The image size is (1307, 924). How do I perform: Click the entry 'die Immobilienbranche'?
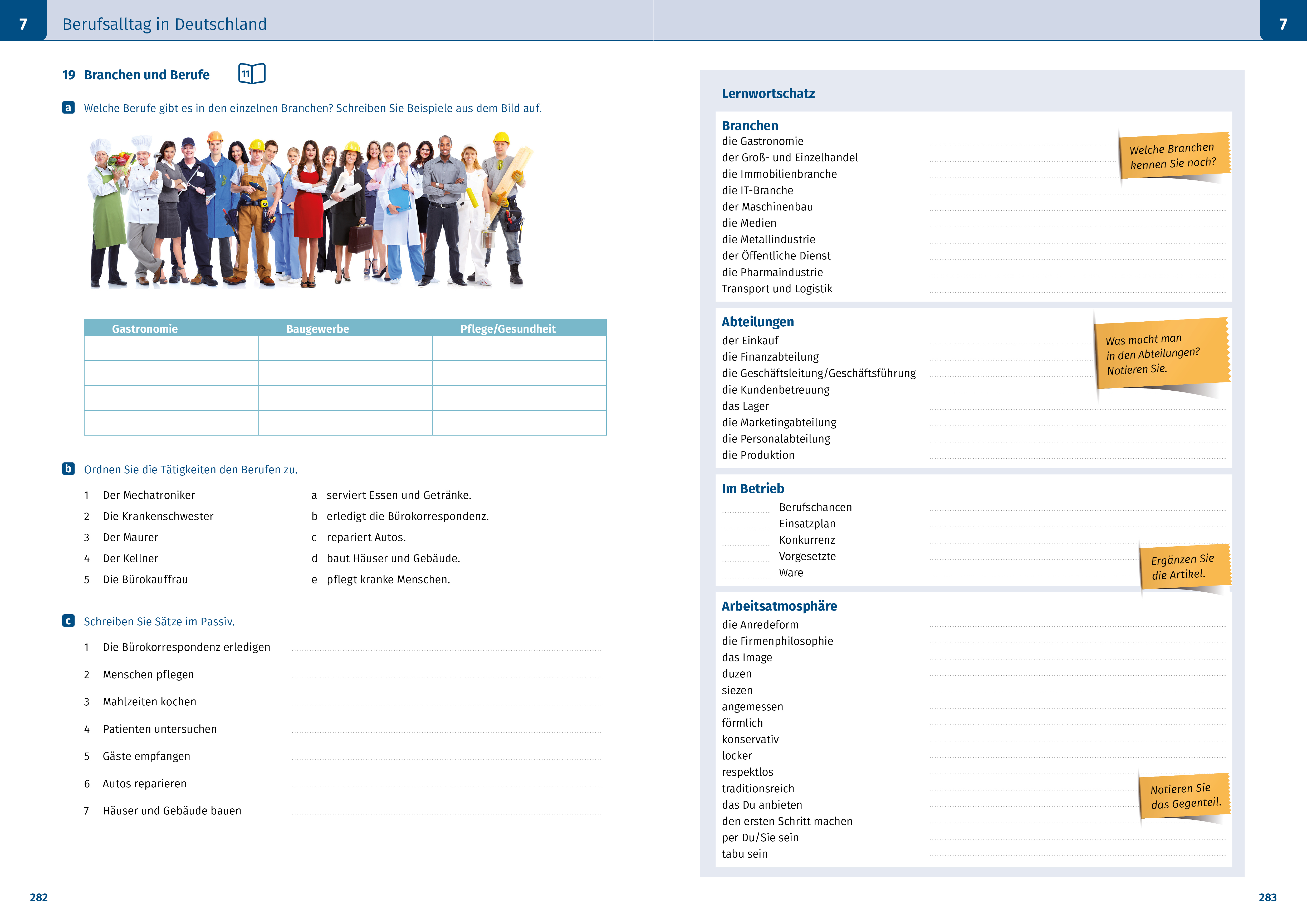coord(779,174)
